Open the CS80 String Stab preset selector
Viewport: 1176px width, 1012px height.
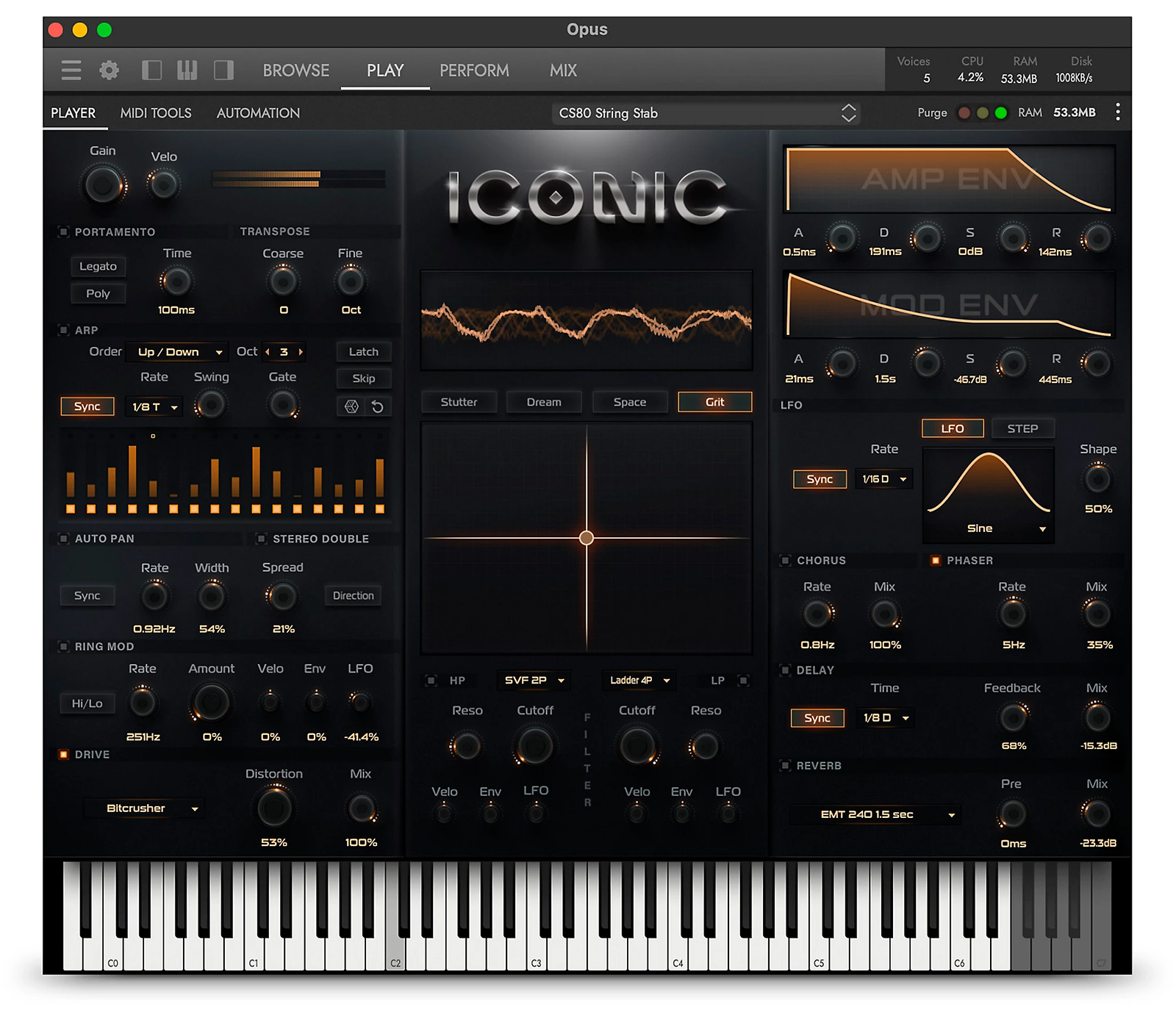click(706, 113)
